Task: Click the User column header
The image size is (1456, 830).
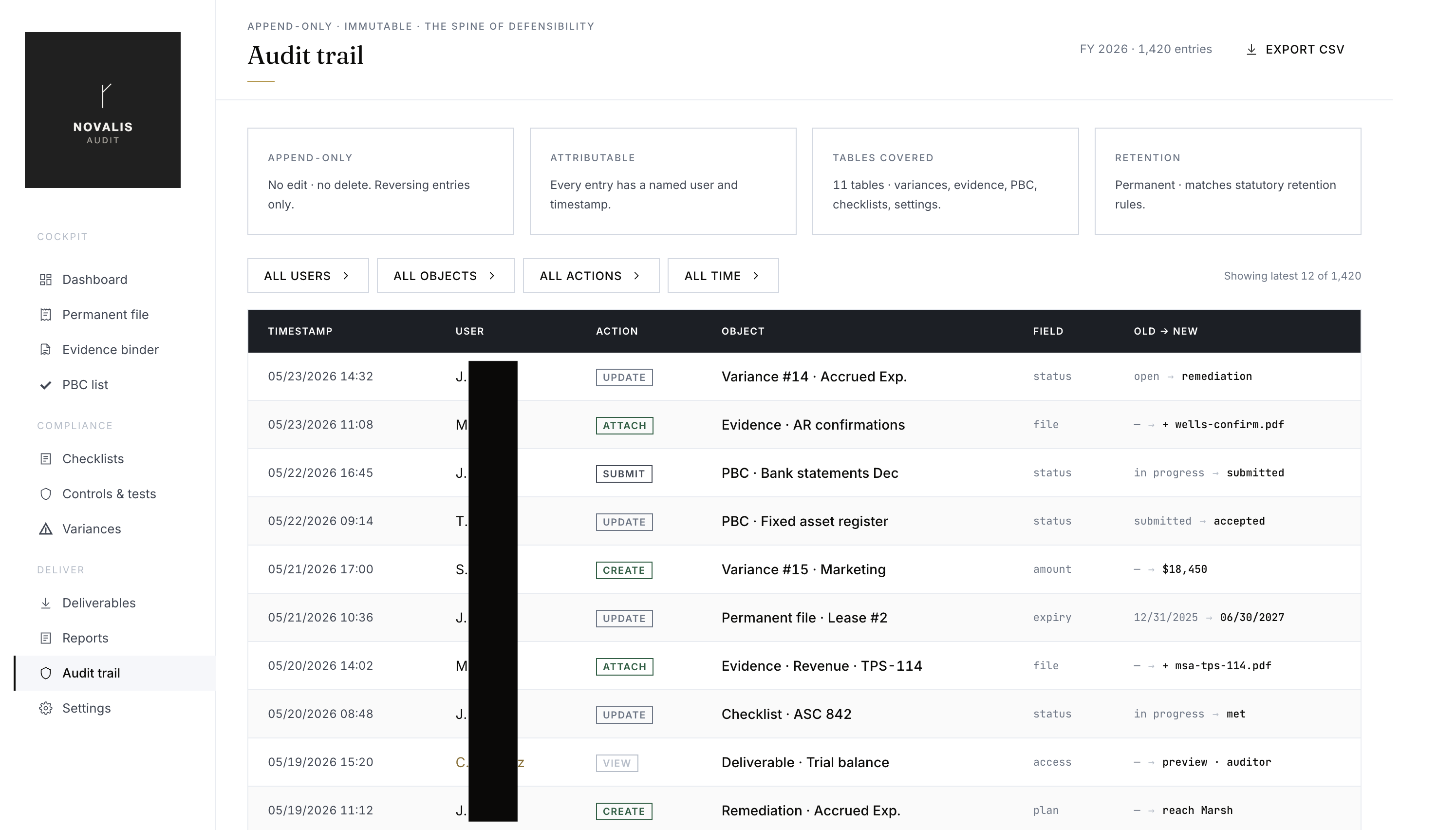Action: 469,331
